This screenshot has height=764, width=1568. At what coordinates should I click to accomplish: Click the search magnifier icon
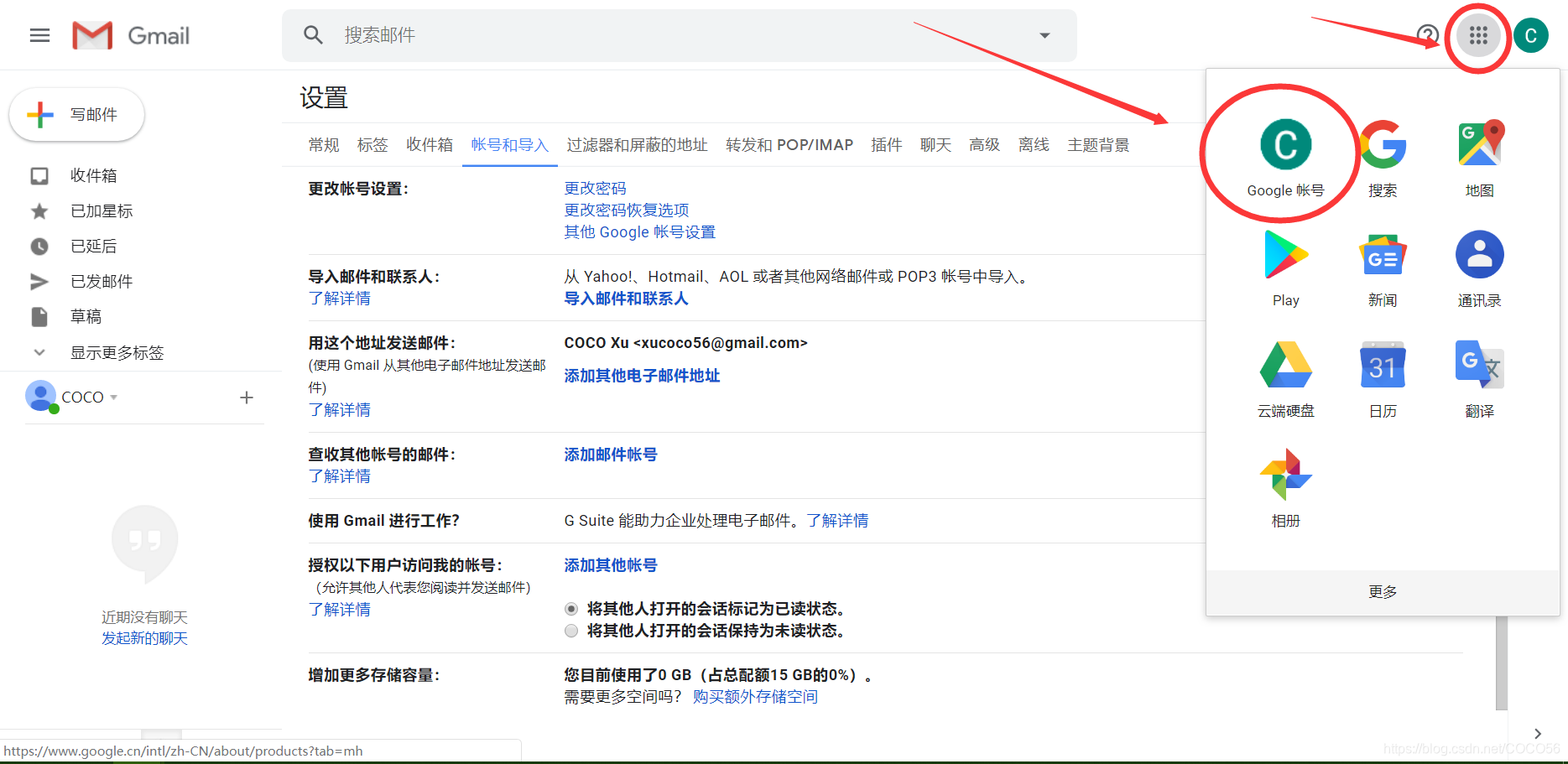click(x=313, y=35)
